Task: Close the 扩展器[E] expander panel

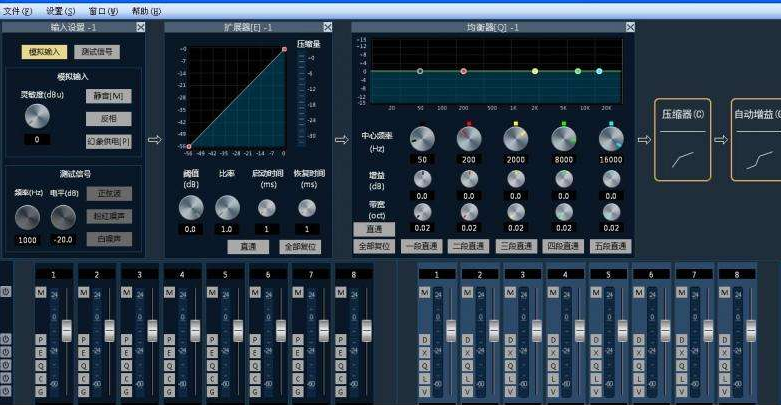Action: point(327,27)
